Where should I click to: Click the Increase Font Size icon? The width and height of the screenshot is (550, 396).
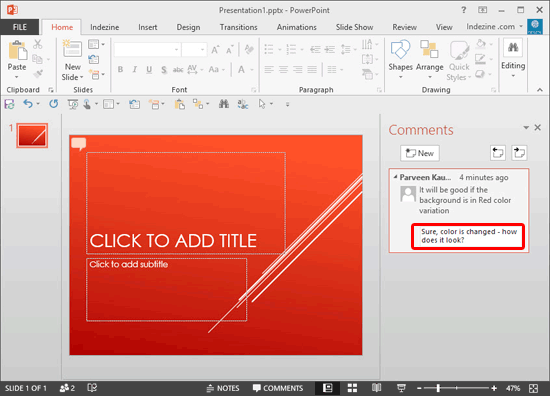pos(215,50)
